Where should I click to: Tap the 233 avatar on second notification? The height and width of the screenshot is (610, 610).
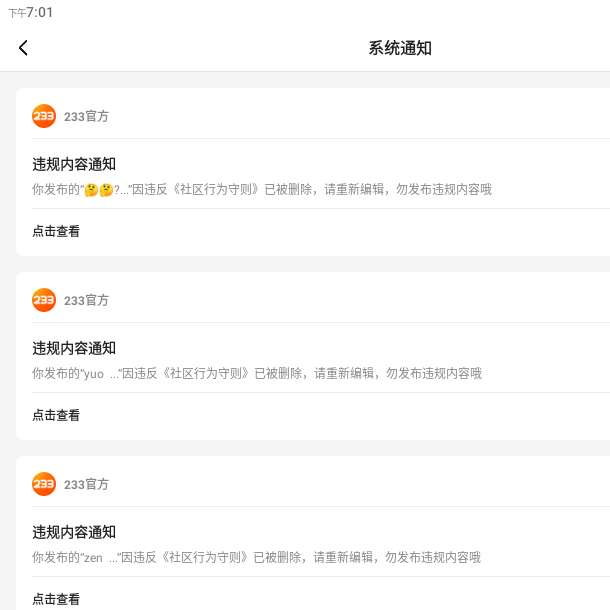[x=44, y=300]
